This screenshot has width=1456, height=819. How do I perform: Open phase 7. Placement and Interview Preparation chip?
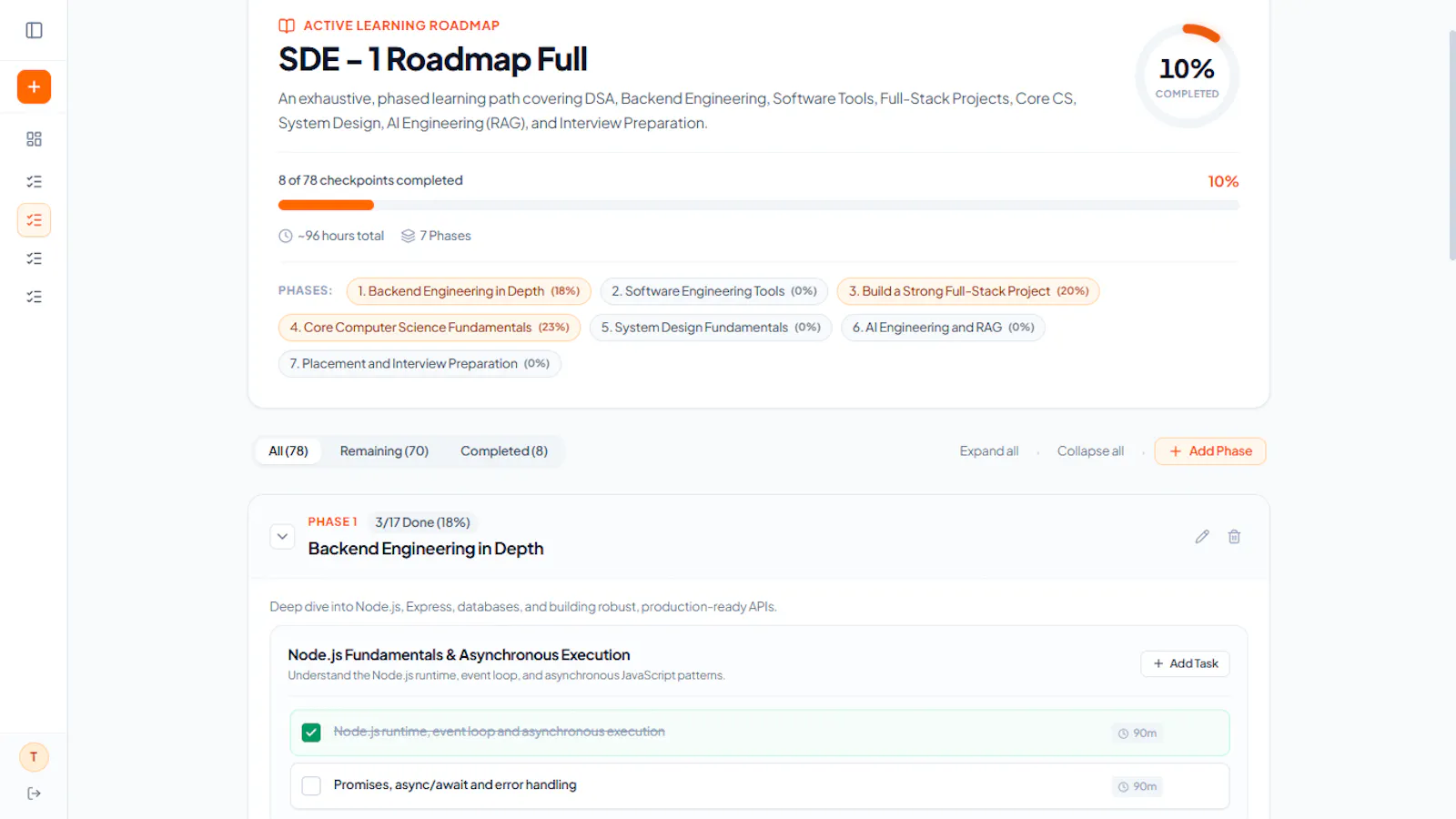click(420, 364)
